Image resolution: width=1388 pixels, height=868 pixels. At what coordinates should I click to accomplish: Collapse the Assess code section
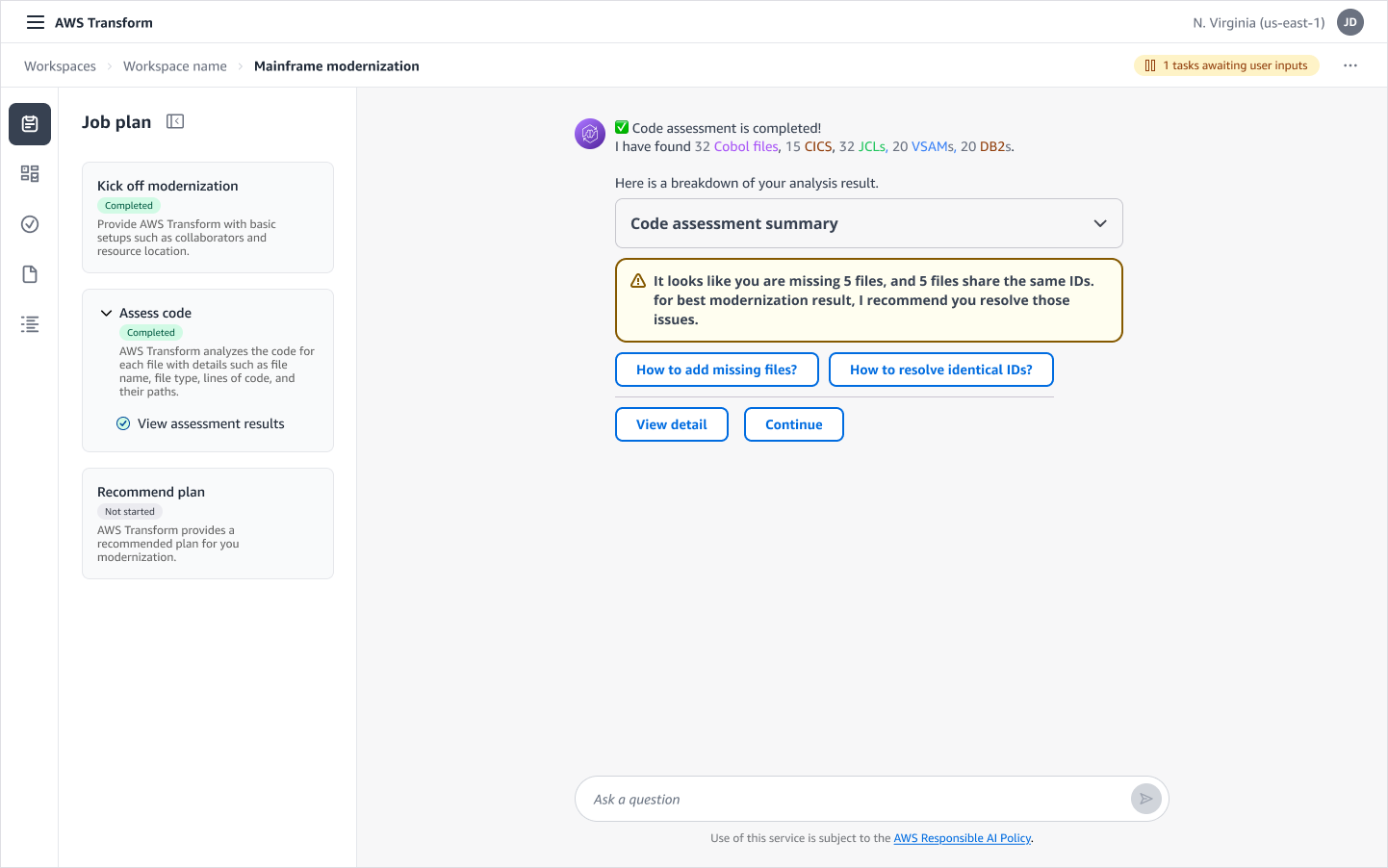(x=107, y=313)
